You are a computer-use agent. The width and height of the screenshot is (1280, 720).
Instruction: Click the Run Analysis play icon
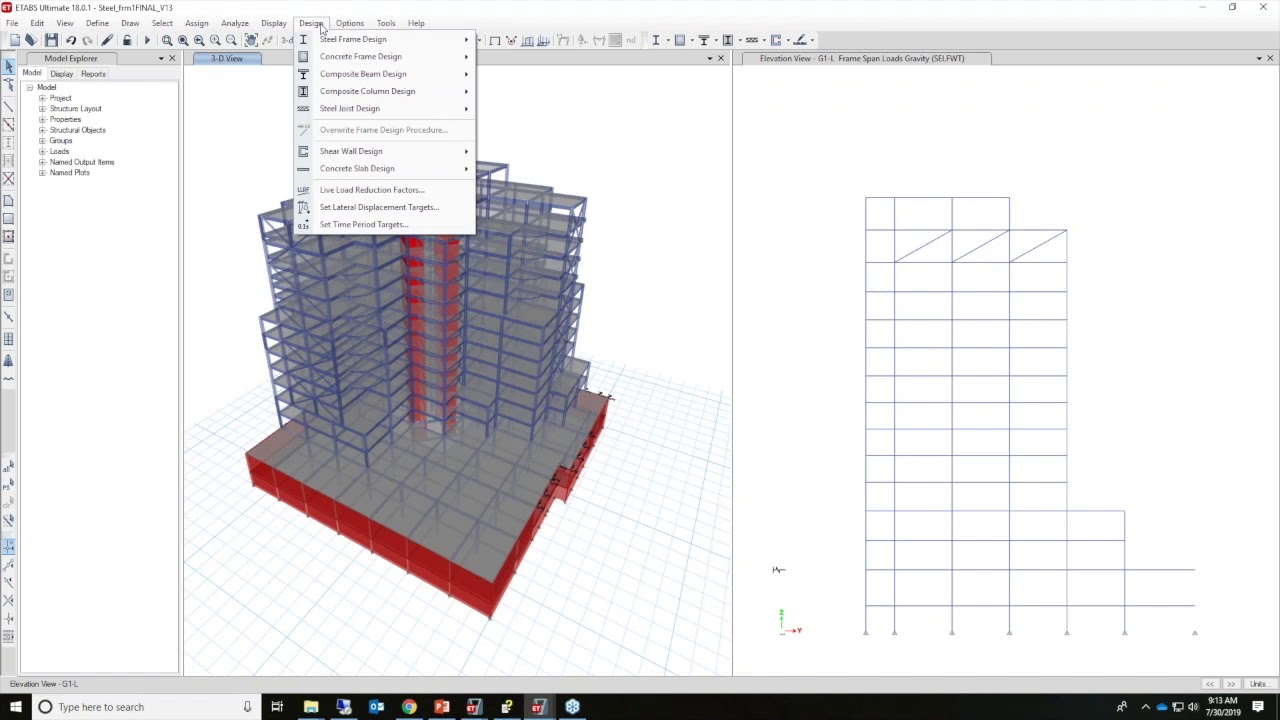[x=147, y=40]
